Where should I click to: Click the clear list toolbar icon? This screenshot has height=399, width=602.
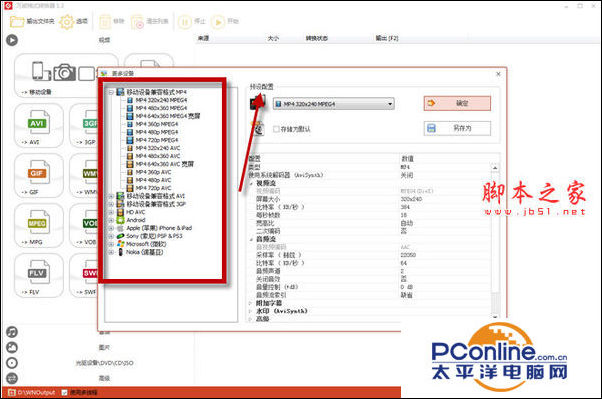[x=137, y=22]
